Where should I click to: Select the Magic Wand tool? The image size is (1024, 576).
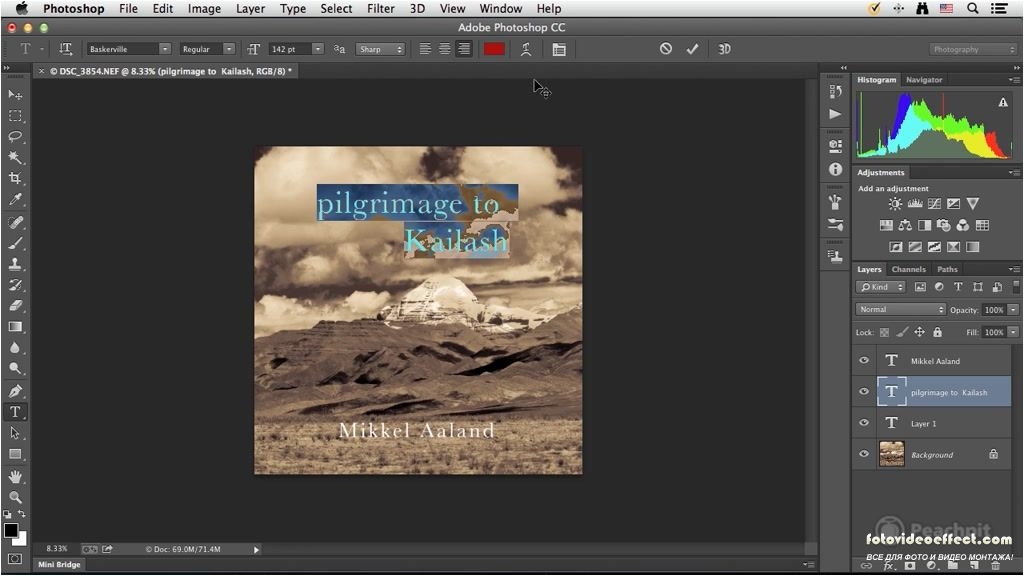click(x=15, y=157)
